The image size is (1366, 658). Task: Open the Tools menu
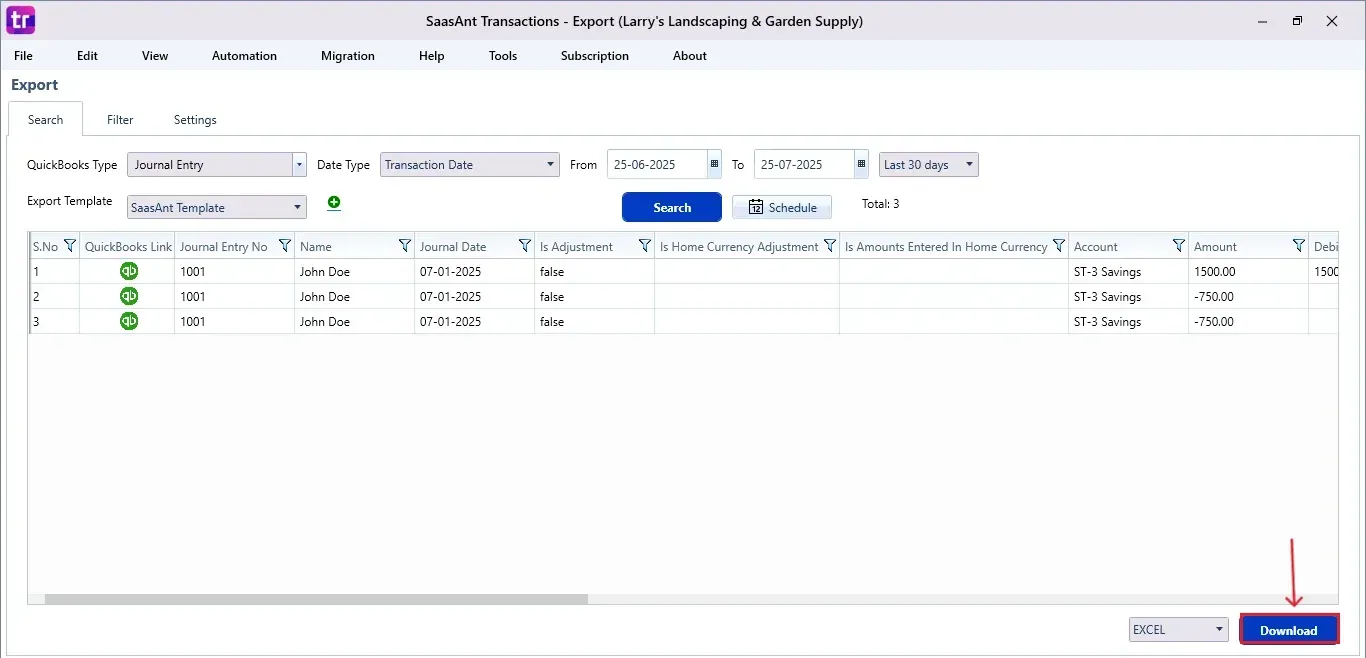(503, 56)
